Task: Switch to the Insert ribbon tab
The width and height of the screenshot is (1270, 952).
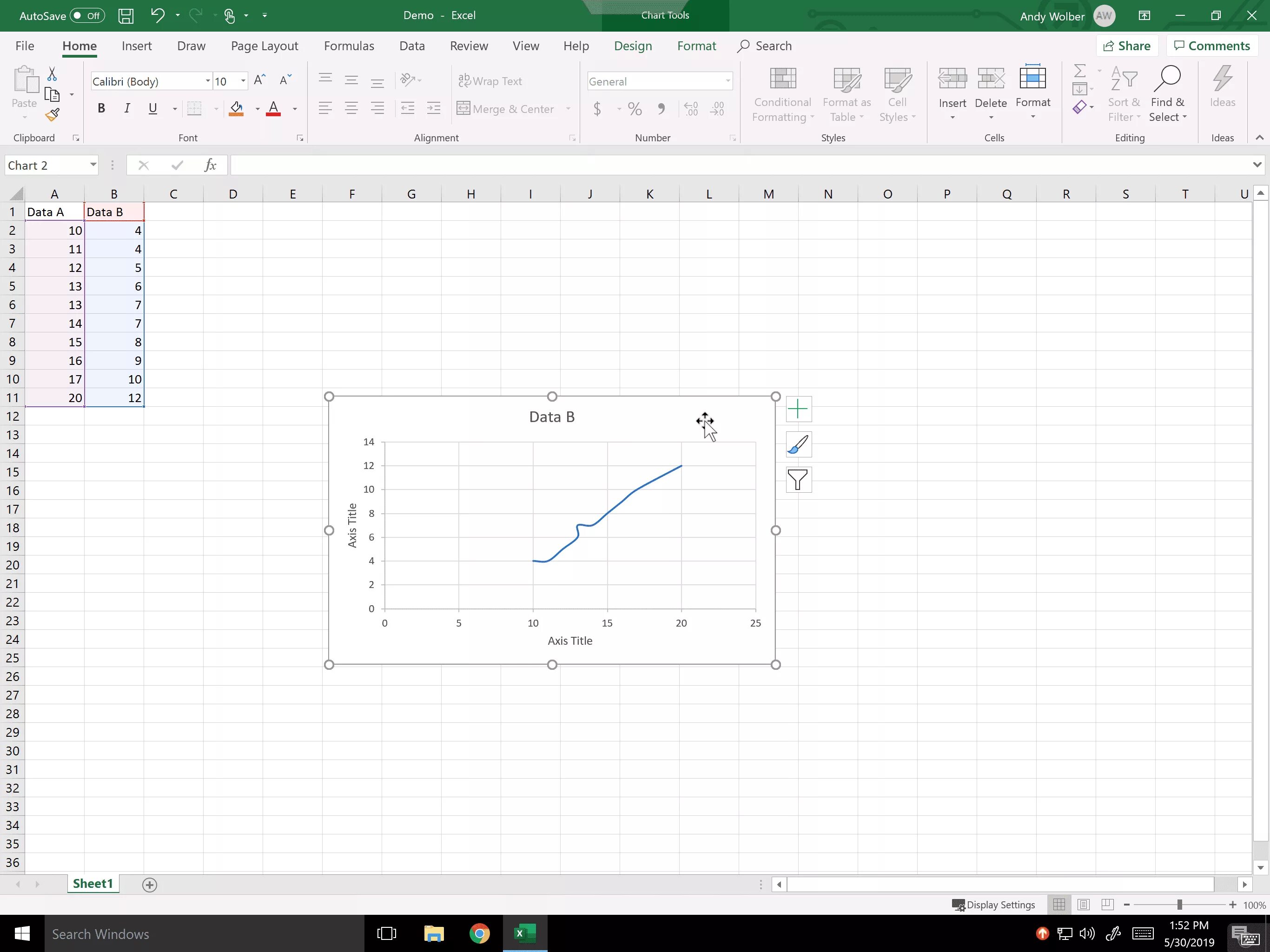Action: point(137,46)
